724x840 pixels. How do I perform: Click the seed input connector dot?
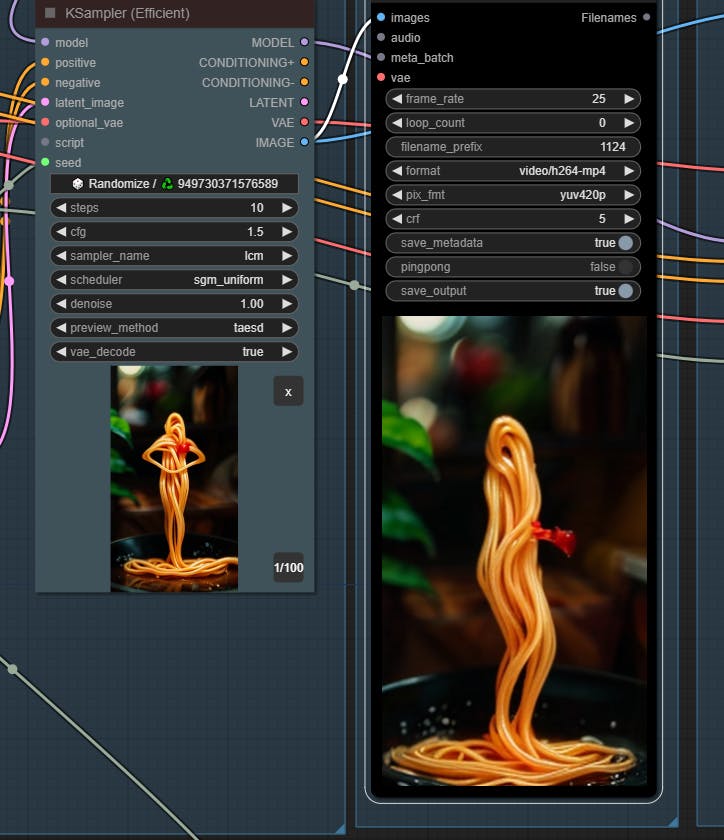click(x=45, y=162)
